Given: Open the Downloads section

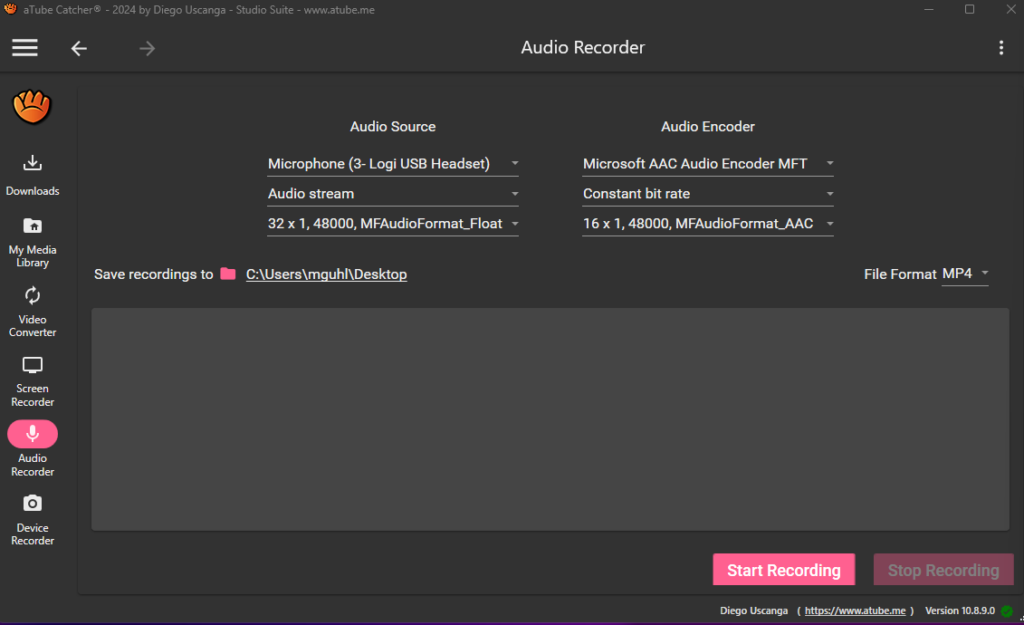Looking at the screenshot, I should point(33,175).
